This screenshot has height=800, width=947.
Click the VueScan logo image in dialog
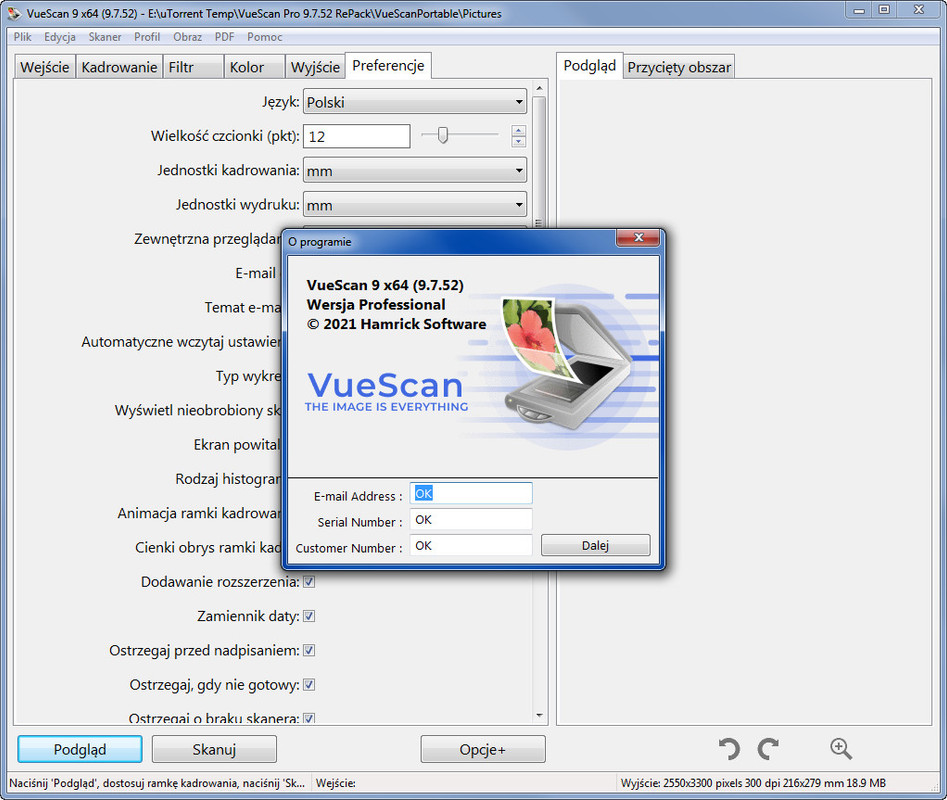pyautogui.click(x=387, y=392)
